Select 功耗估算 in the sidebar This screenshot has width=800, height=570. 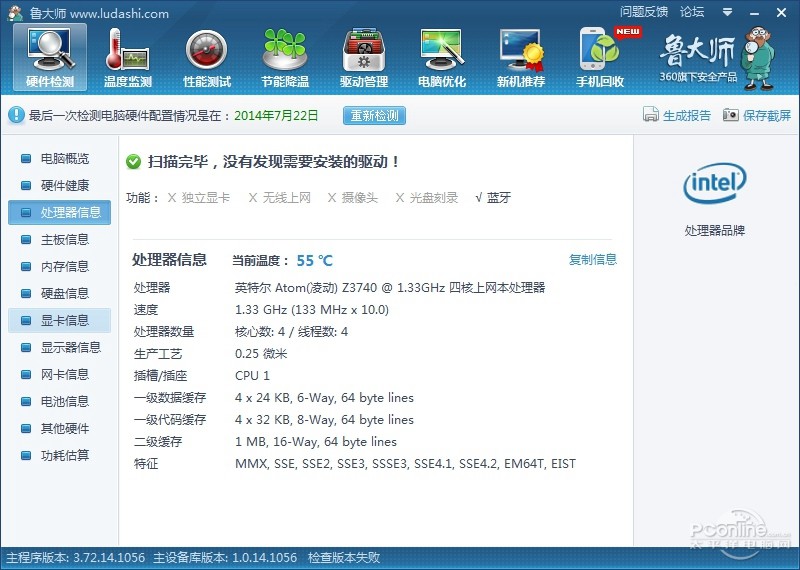click(x=60, y=455)
